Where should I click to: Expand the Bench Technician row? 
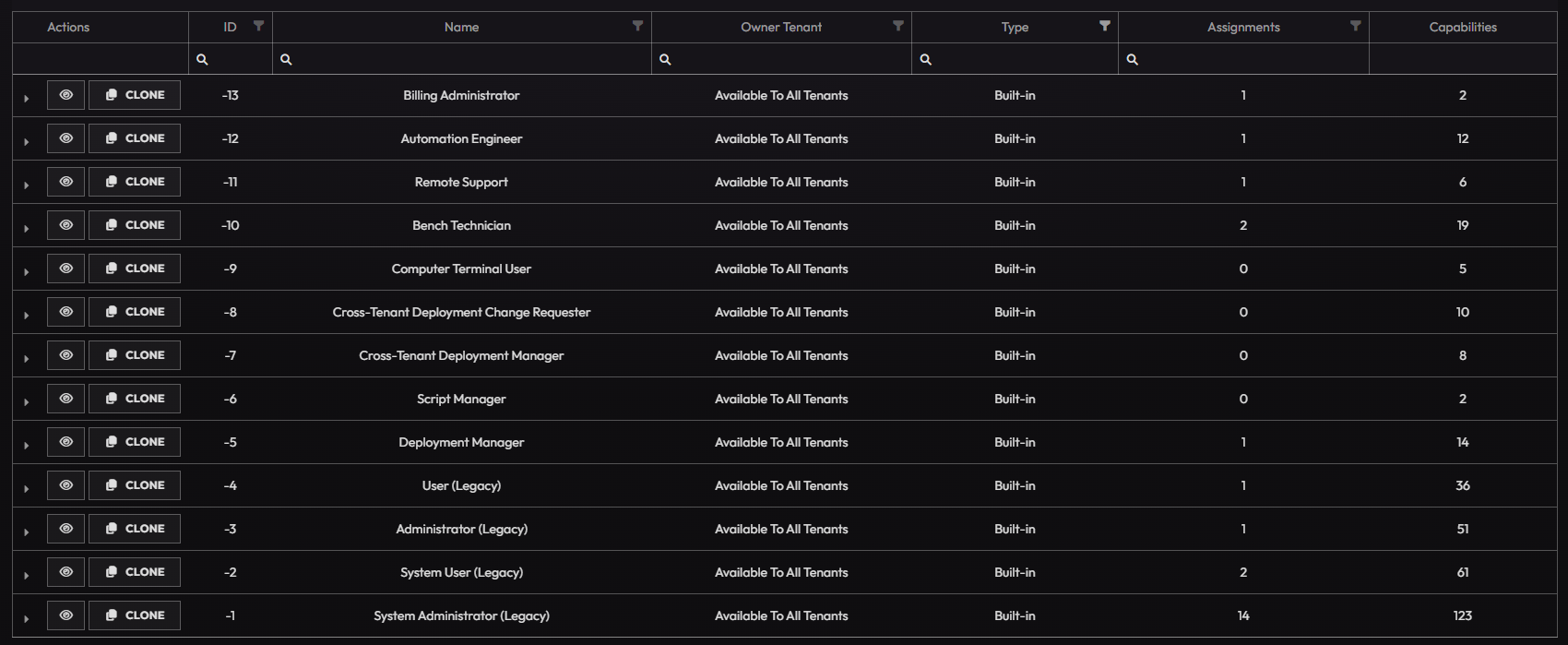point(27,228)
